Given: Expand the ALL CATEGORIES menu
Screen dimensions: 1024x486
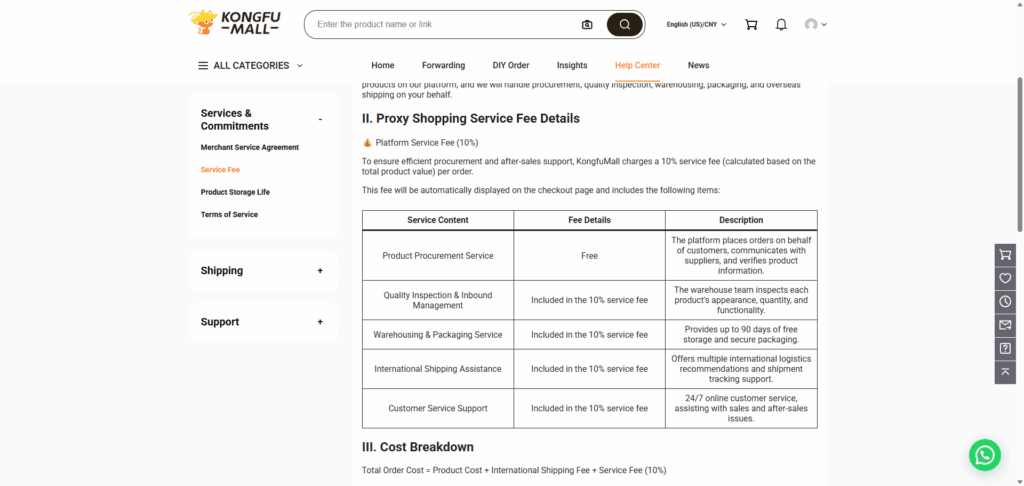Looking at the screenshot, I should (x=250, y=66).
